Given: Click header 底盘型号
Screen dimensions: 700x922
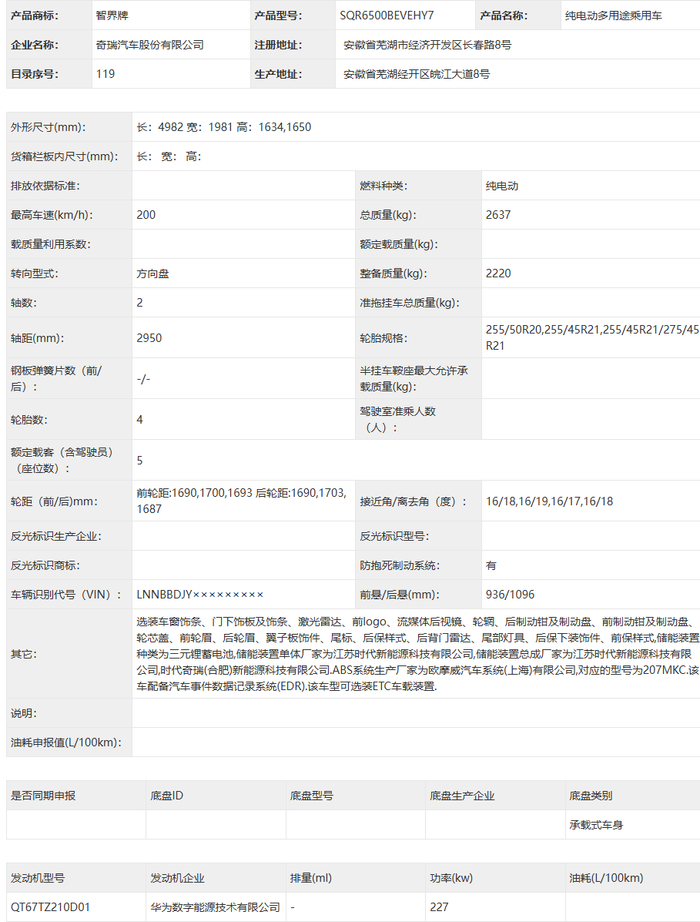Looking at the screenshot, I should (311, 796).
